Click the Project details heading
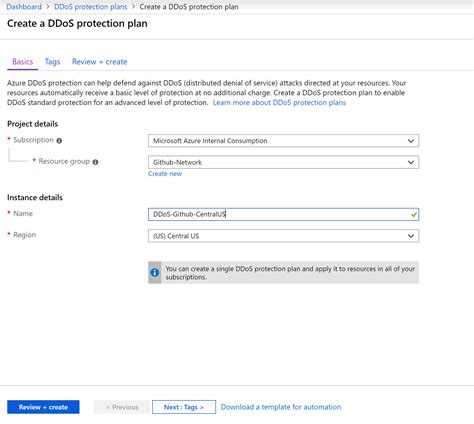This screenshot has height=424, width=474. tap(32, 124)
